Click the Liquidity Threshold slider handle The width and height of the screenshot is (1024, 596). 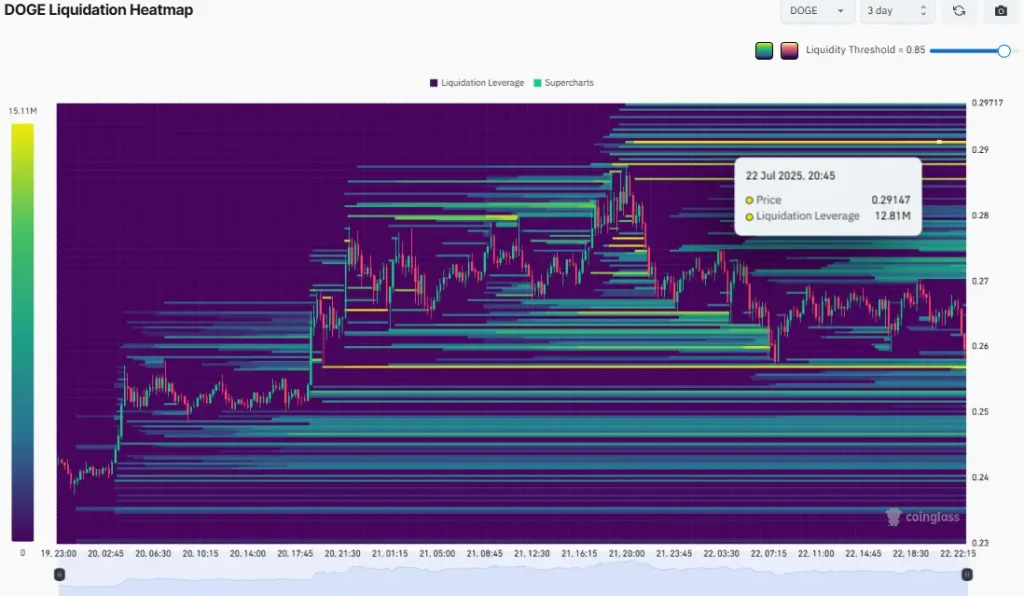(1004, 51)
